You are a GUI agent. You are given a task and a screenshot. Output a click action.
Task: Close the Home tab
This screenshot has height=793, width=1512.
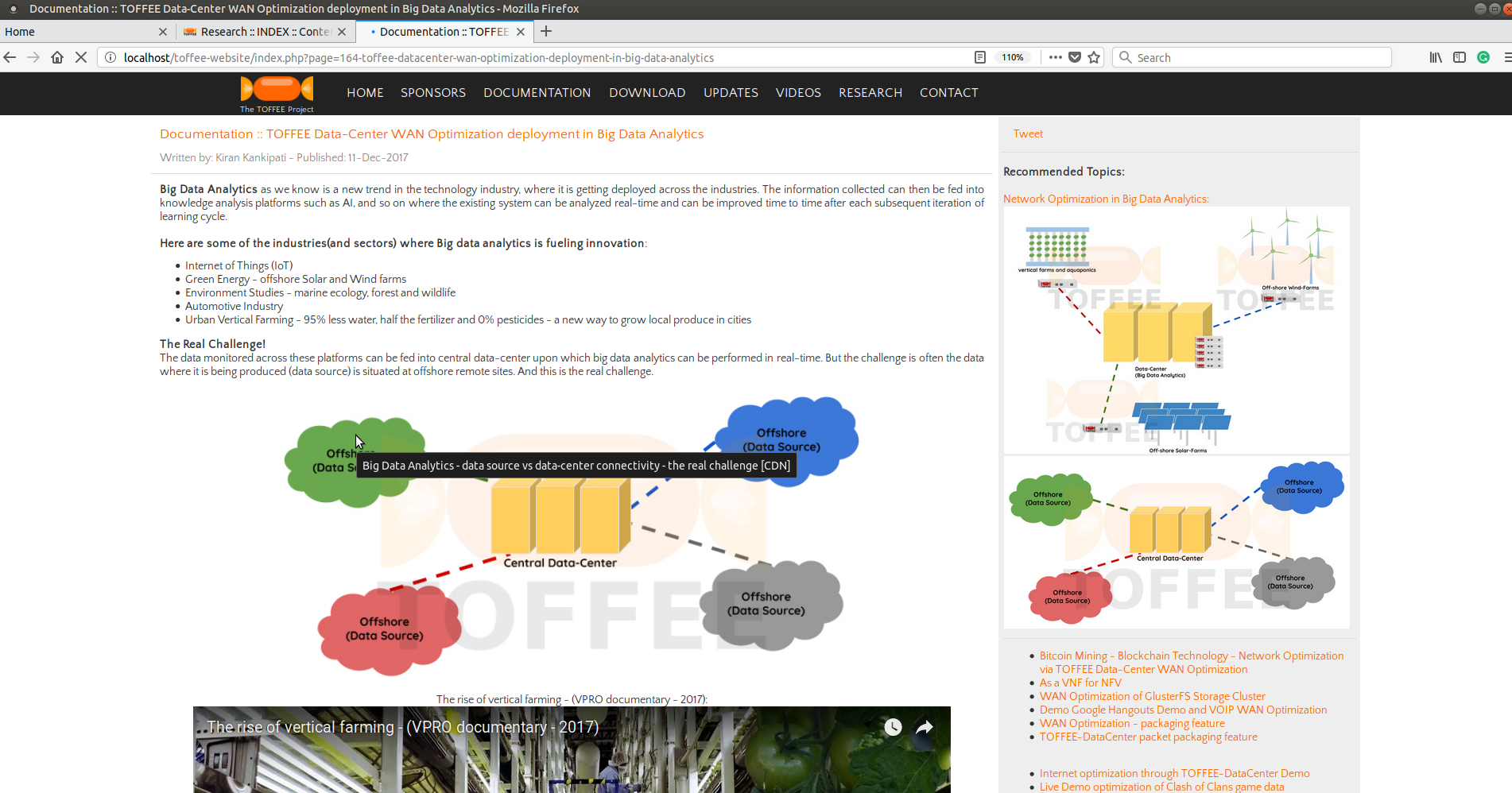pos(163,32)
